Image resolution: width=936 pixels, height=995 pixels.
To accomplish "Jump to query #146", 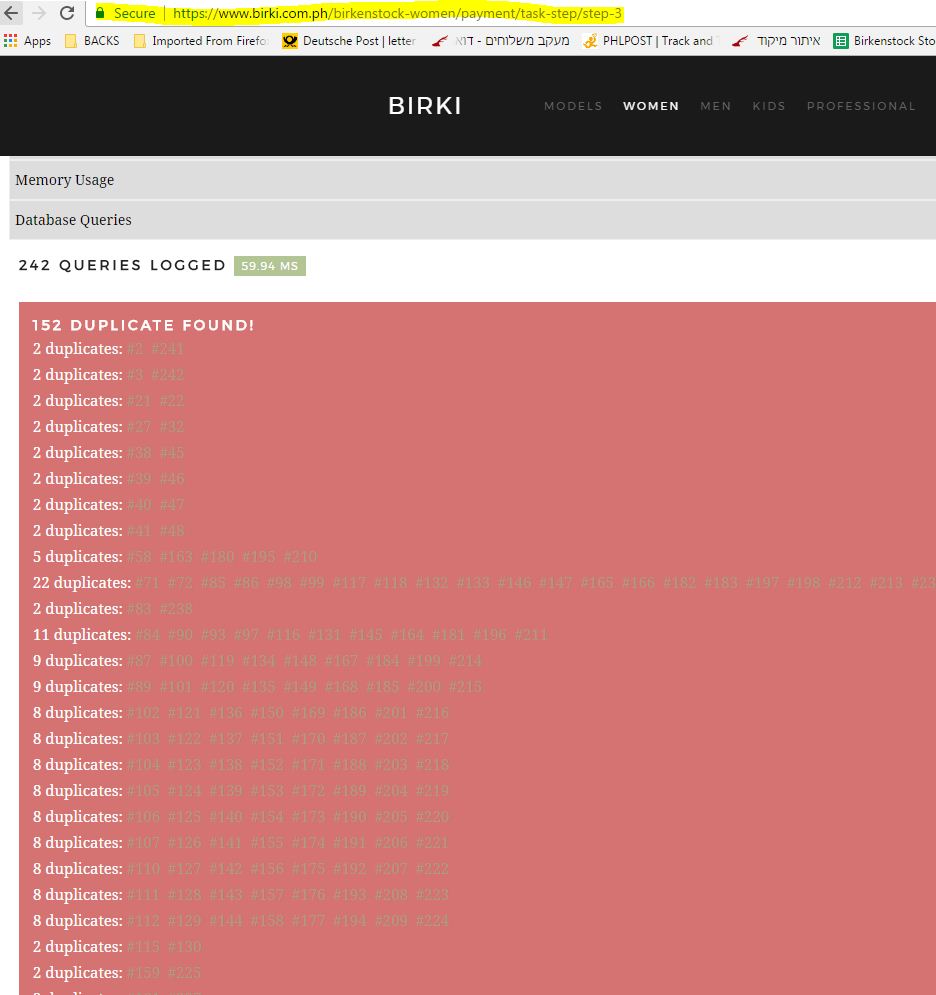I will point(514,583).
